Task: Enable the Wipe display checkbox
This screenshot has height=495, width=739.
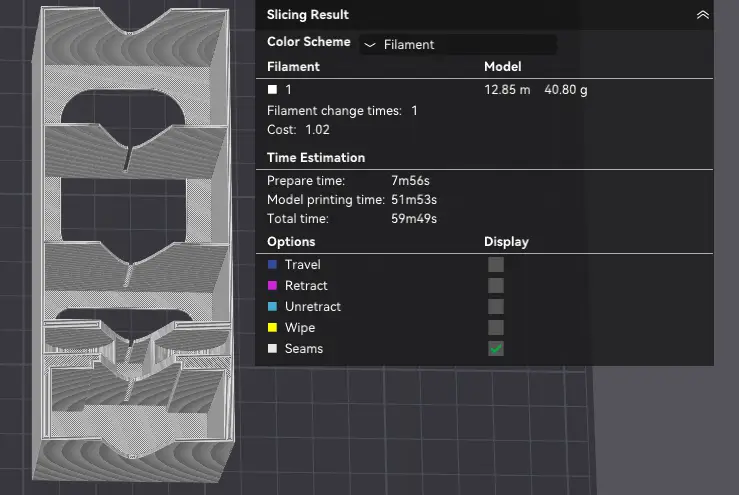Action: click(x=495, y=327)
